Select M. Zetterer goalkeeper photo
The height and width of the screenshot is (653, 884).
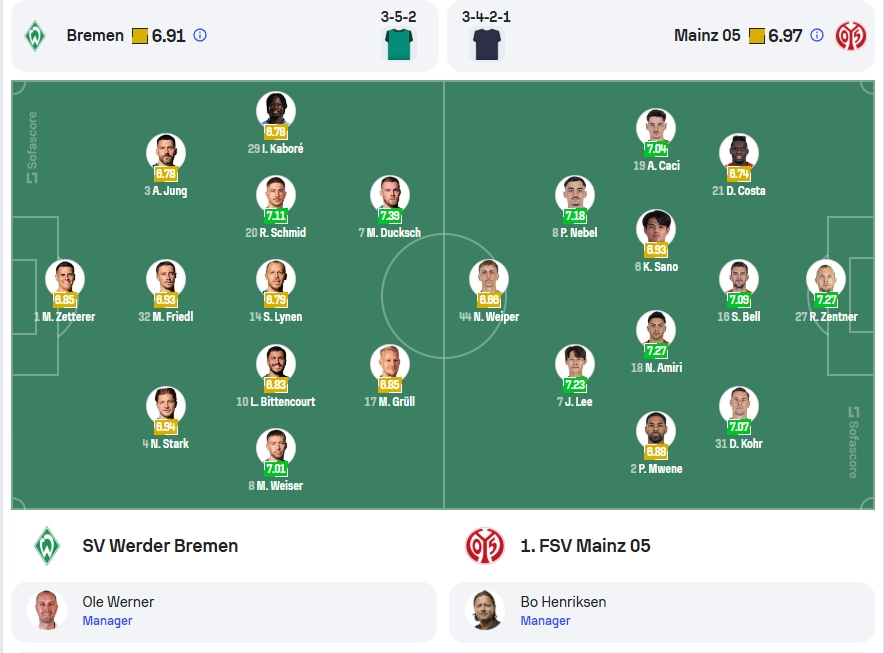coord(65,279)
